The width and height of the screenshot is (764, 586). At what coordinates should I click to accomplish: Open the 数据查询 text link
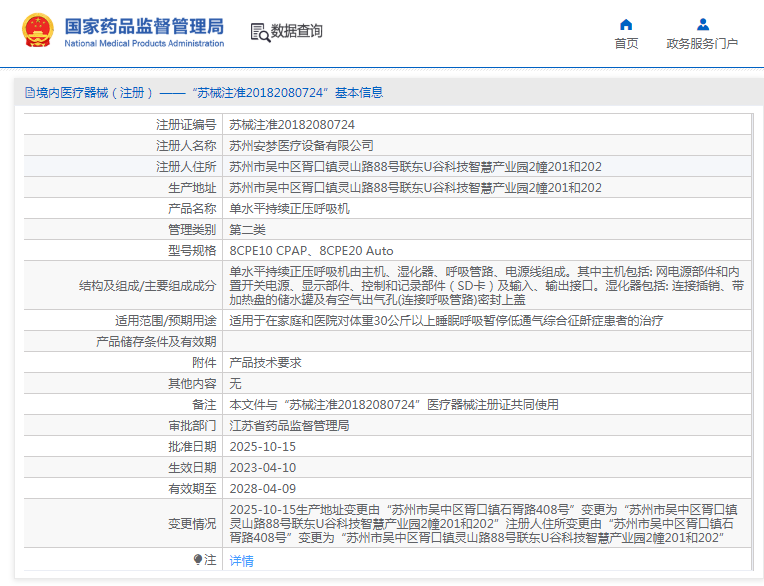click(x=297, y=32)
